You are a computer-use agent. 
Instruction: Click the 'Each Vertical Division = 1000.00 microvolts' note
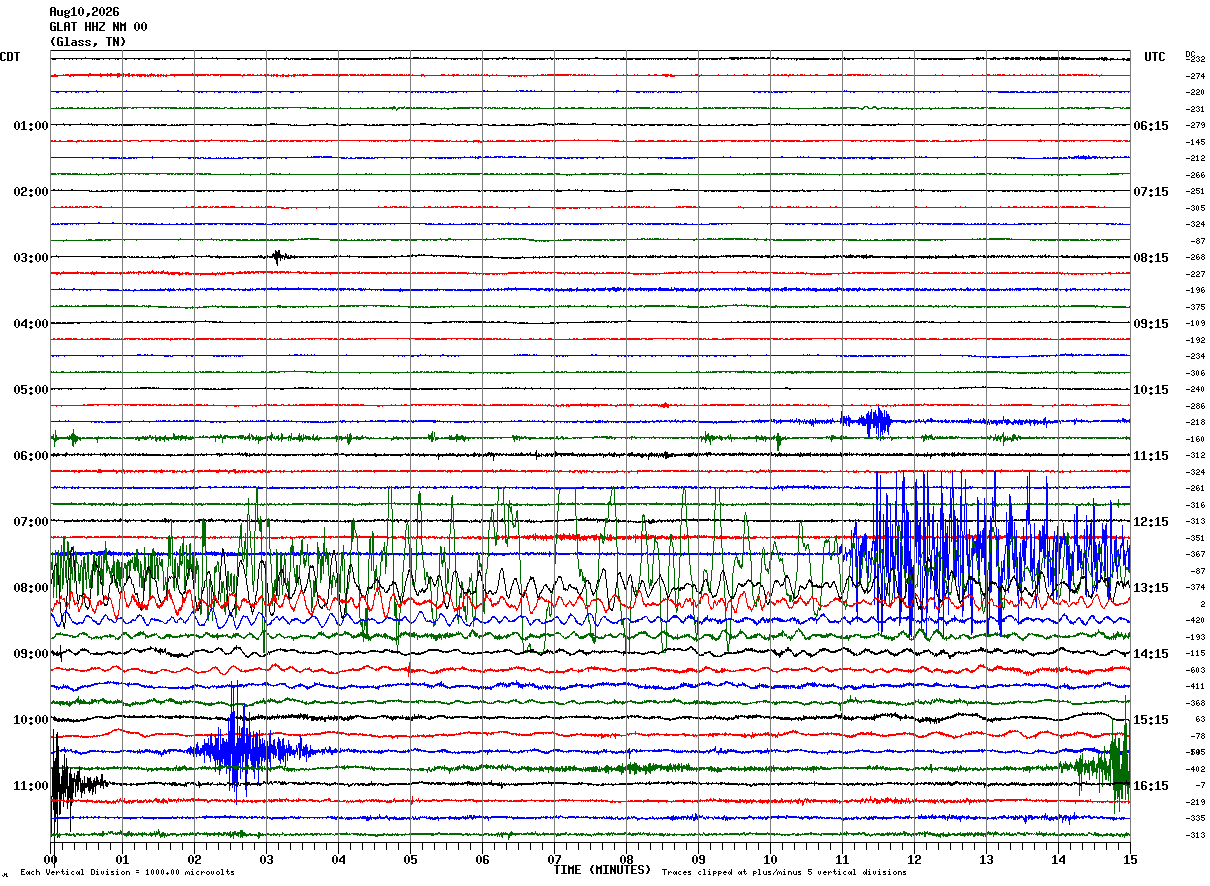pyautogui.click(x=127, y=873)
